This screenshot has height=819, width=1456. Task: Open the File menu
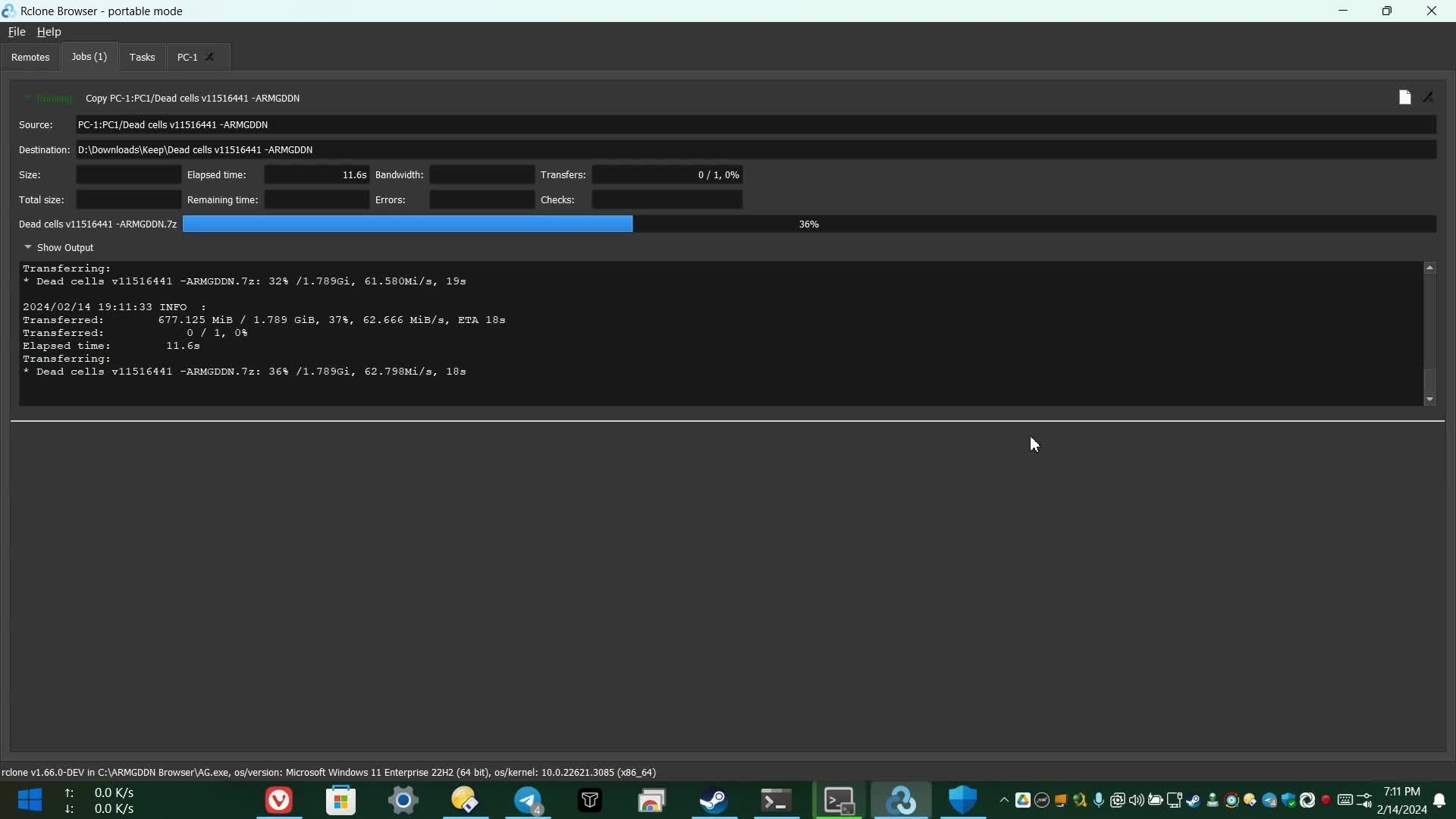click(17, 32)
